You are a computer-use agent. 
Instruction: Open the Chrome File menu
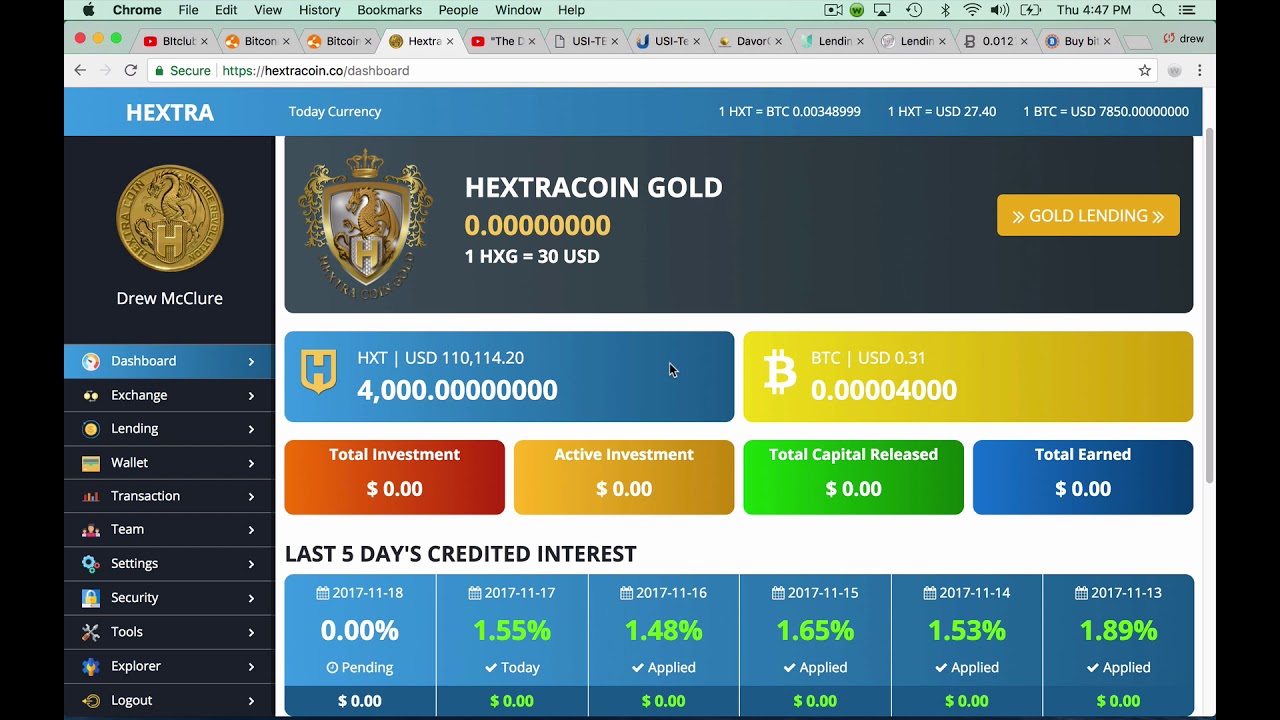click(188, 10)
